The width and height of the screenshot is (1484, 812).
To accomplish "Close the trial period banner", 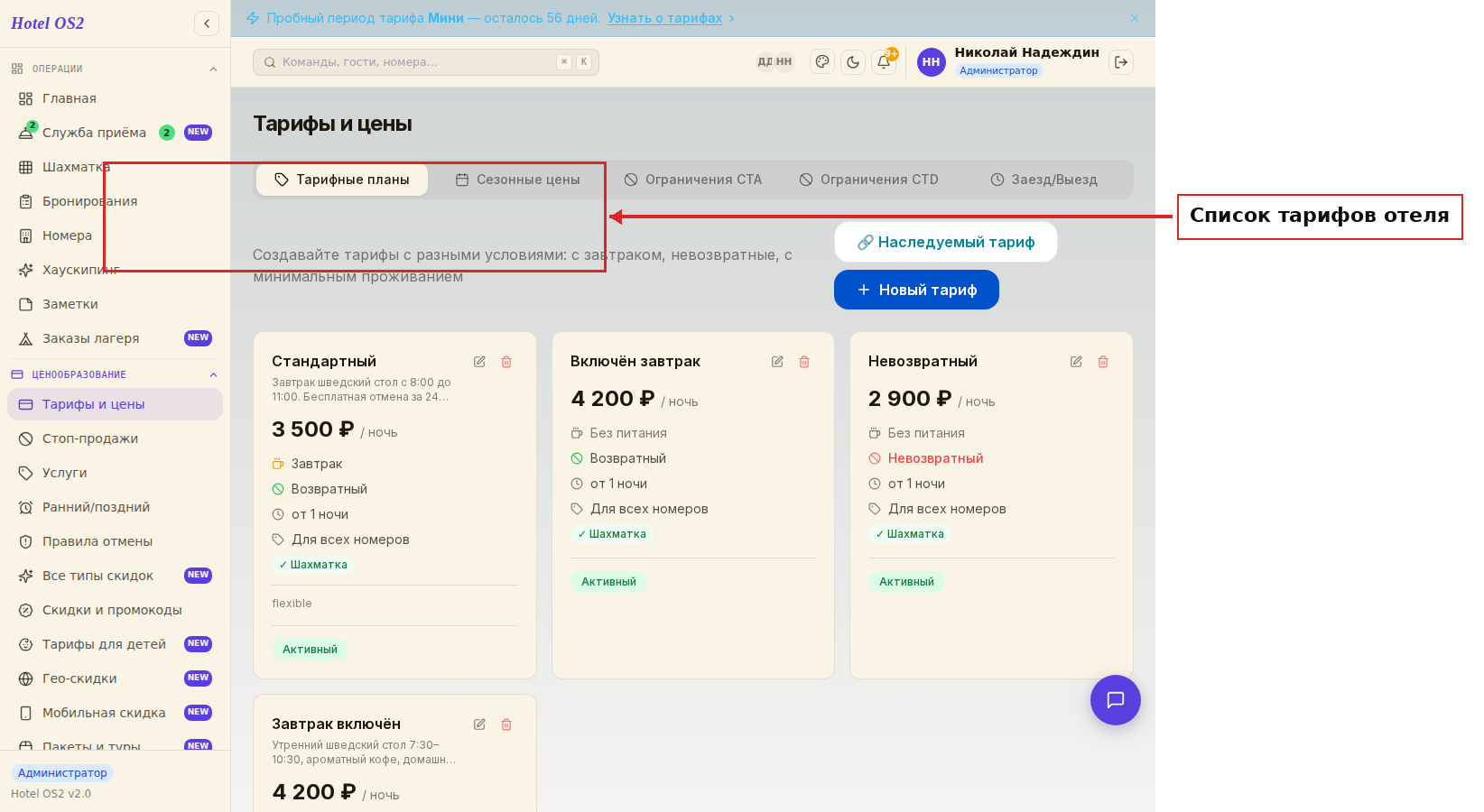I will click(x=1135, y=18).
